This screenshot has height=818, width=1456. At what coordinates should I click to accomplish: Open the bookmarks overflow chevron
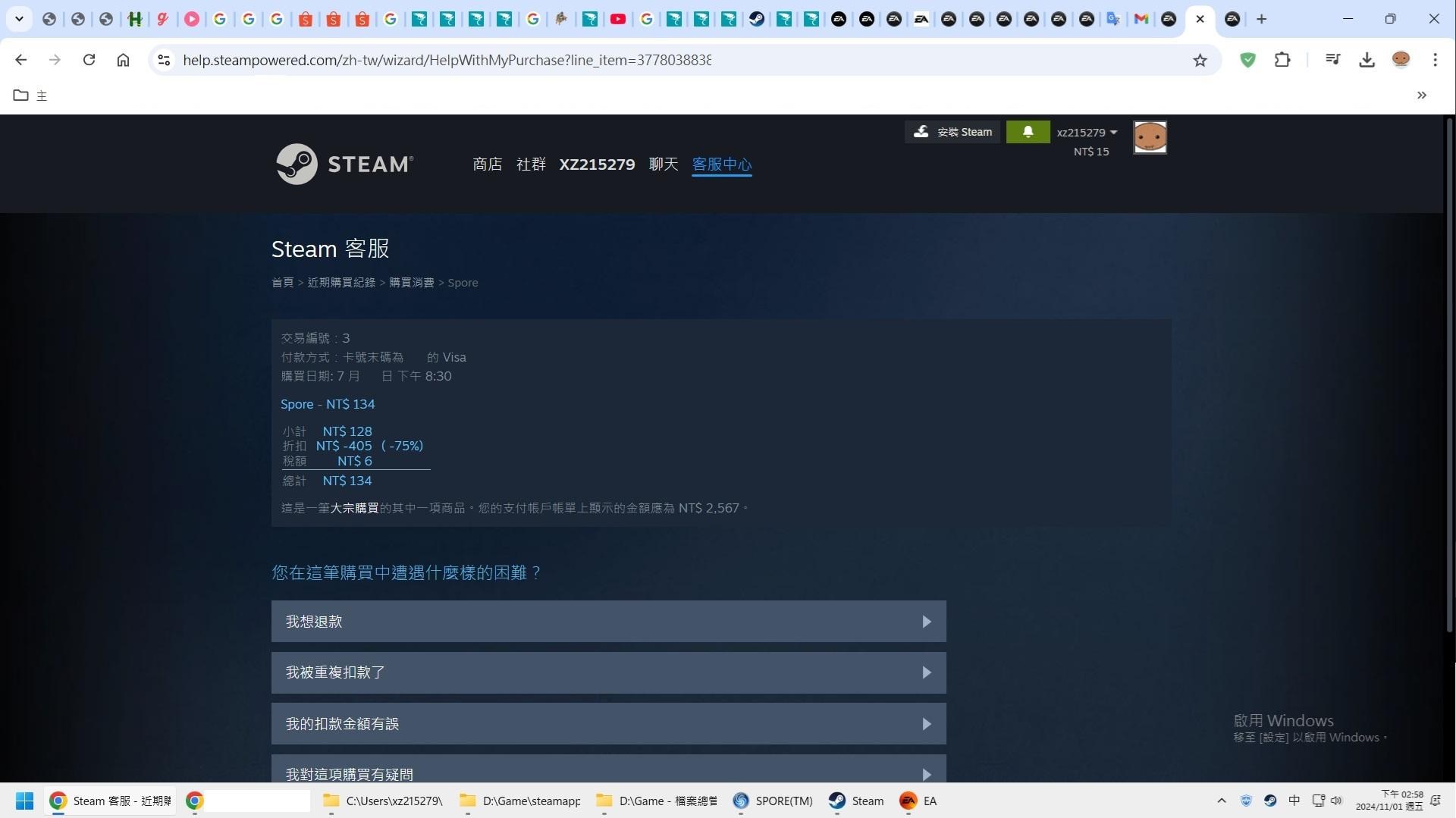pos(1422,95)
